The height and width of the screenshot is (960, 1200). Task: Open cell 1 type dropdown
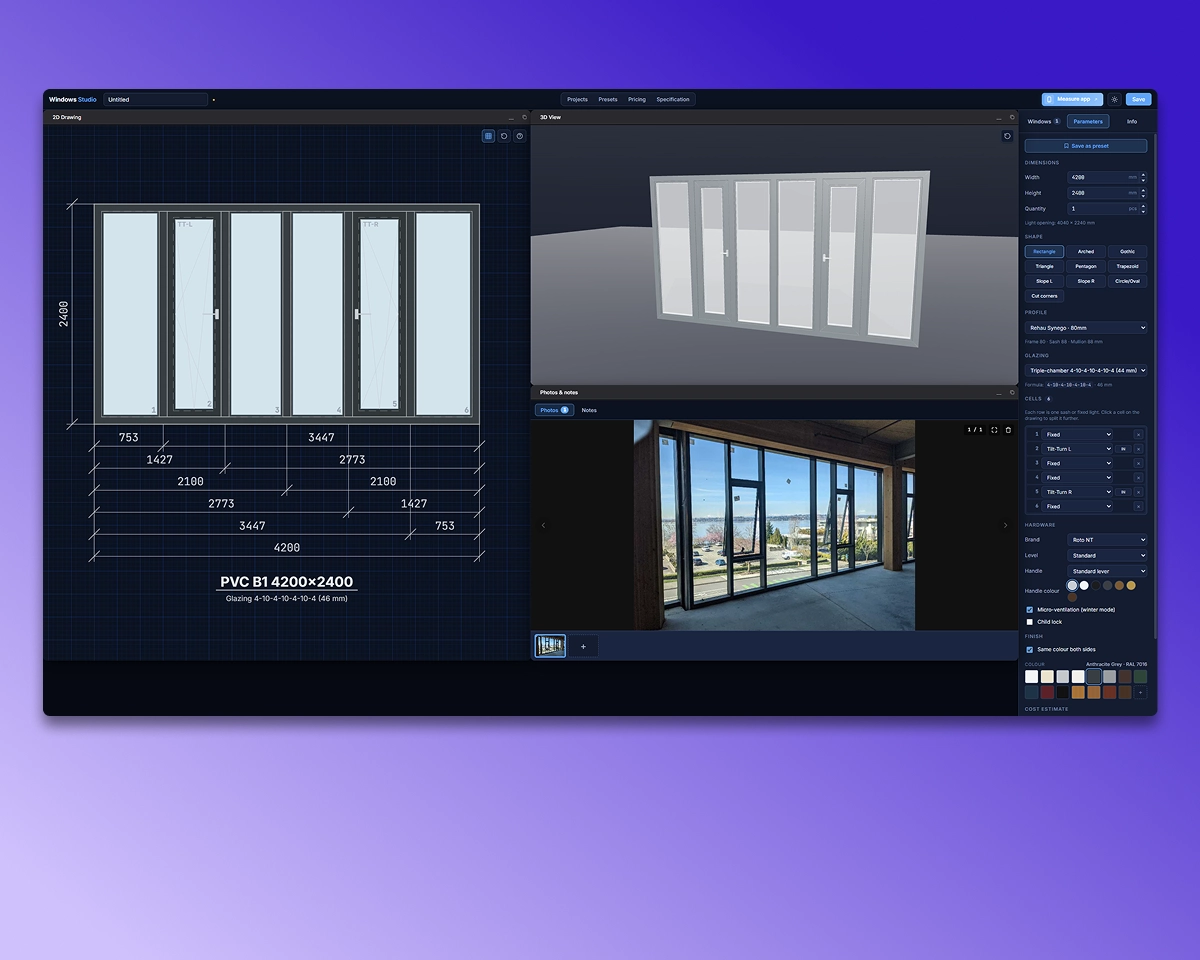pos(1078,435)
